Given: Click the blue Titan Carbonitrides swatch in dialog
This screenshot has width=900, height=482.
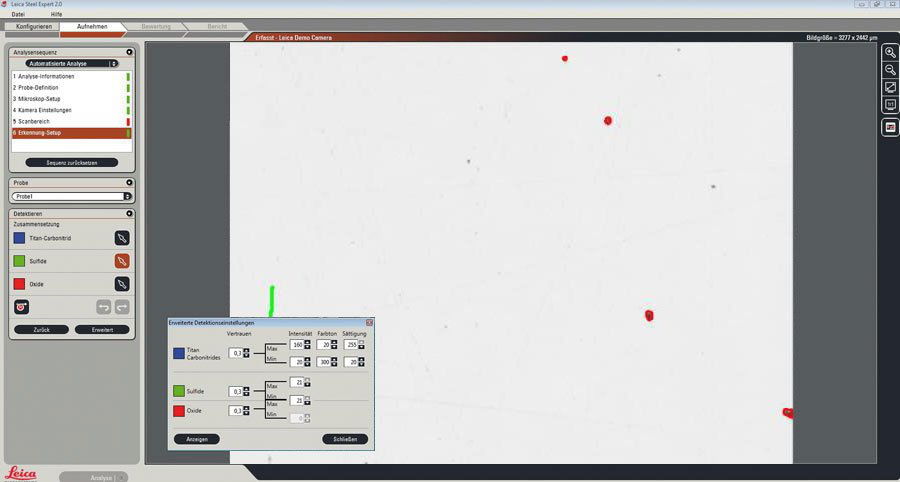Looking at the screenshot, I should point(179,353).
